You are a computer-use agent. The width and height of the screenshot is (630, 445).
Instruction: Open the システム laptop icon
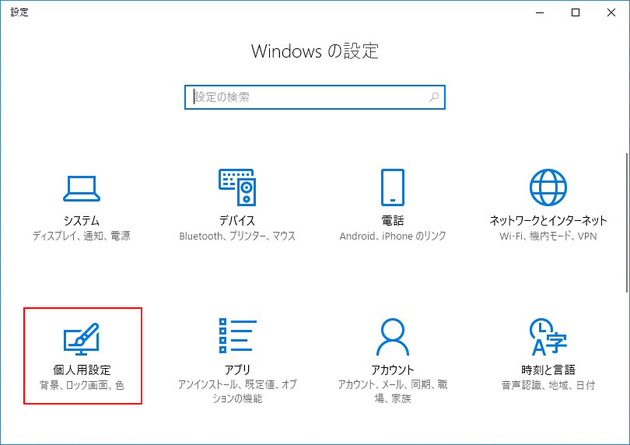click(82, 189)
